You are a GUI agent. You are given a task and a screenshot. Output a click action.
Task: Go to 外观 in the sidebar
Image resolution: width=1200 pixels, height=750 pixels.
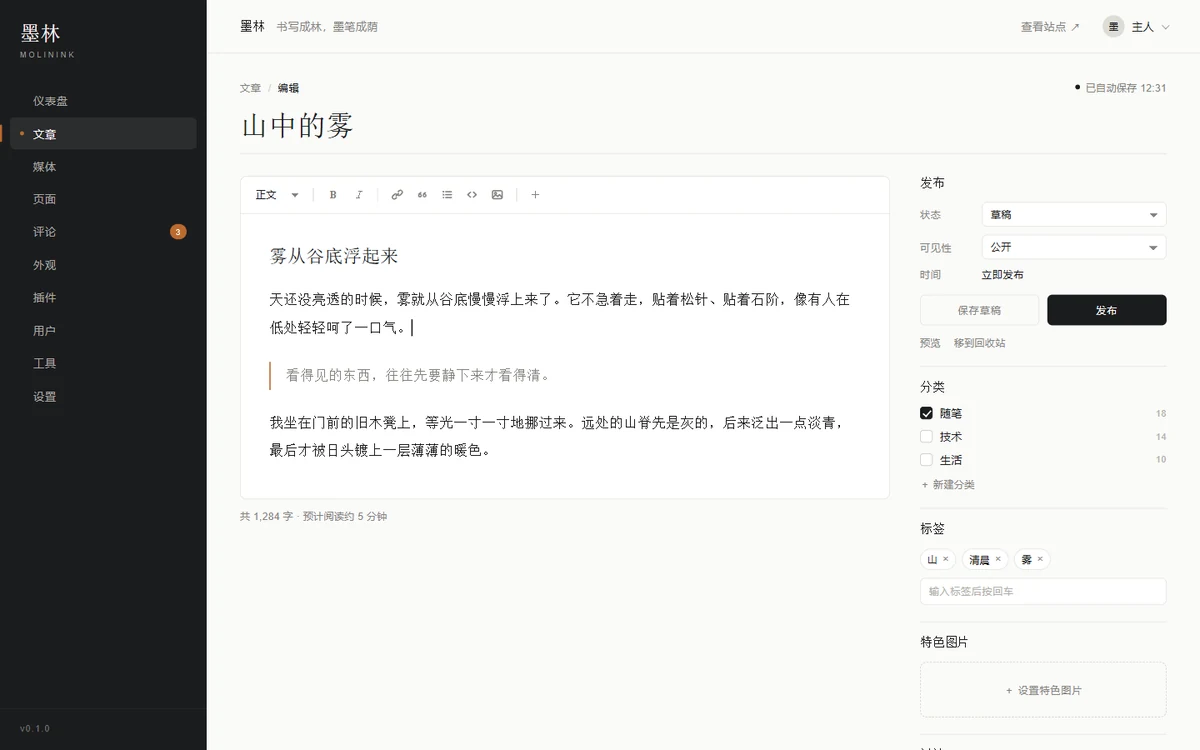pyautogui.click(x=103, y=265)
